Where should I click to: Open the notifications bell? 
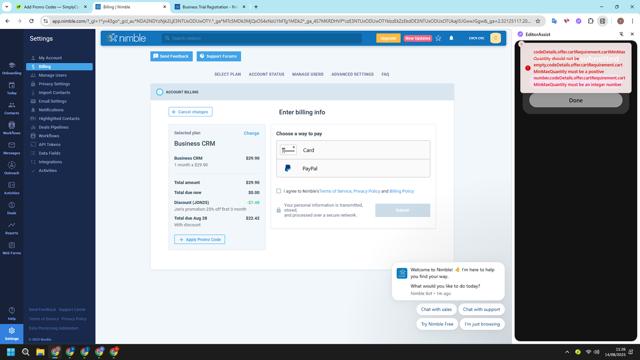[451, 38]
